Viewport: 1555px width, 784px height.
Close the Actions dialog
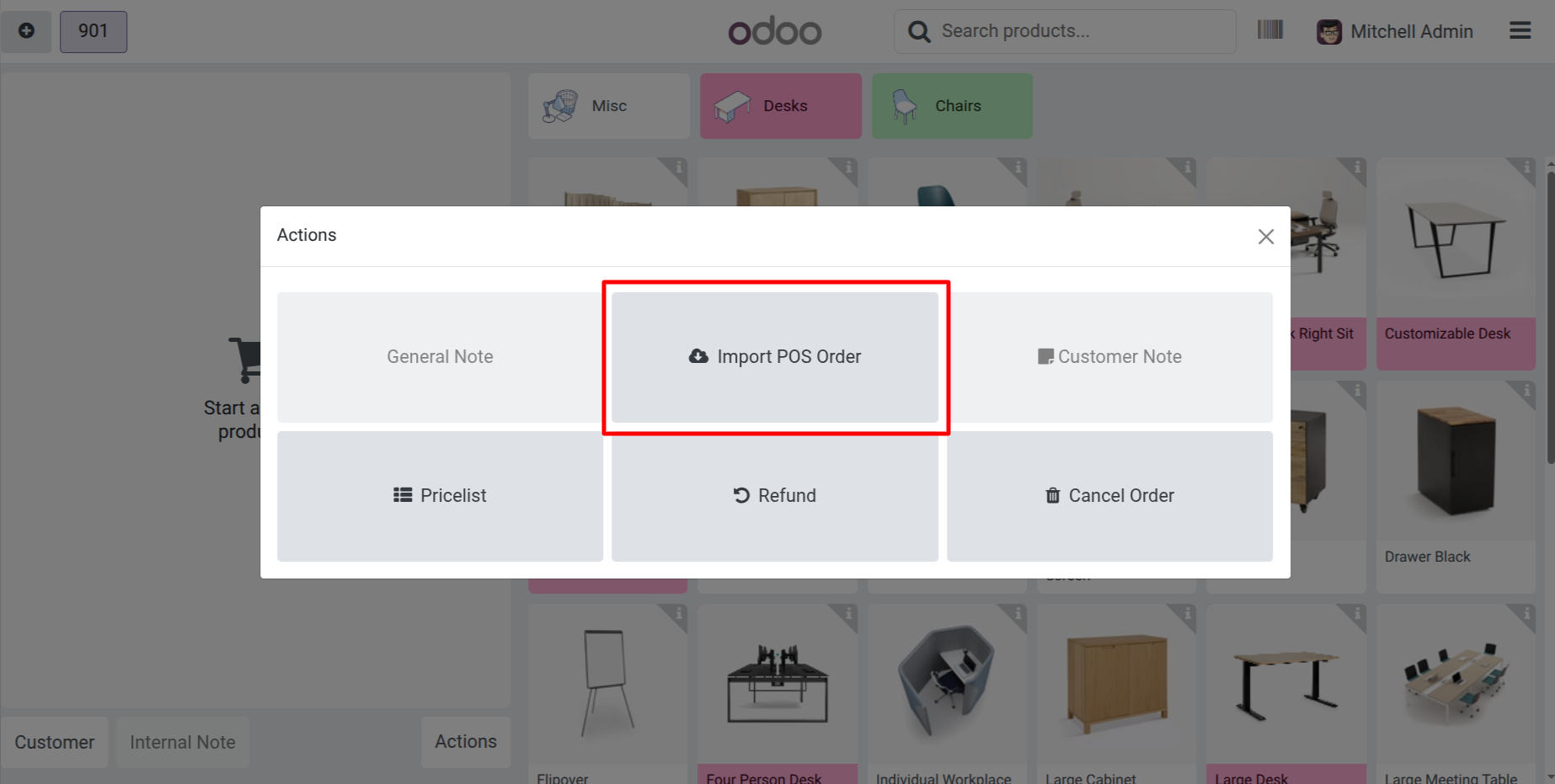[x=1265, y=237]
